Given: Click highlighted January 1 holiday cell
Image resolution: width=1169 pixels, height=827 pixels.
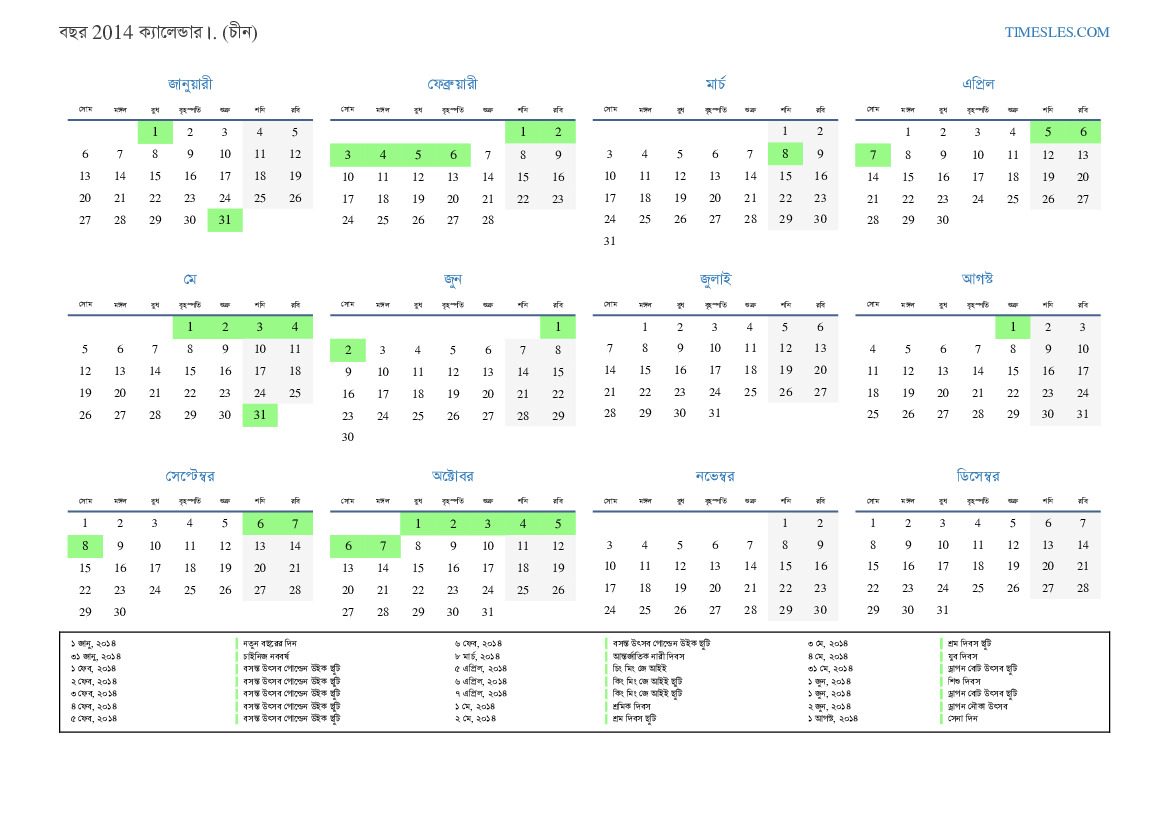Looking at the screenshot, I should point(155,132).
